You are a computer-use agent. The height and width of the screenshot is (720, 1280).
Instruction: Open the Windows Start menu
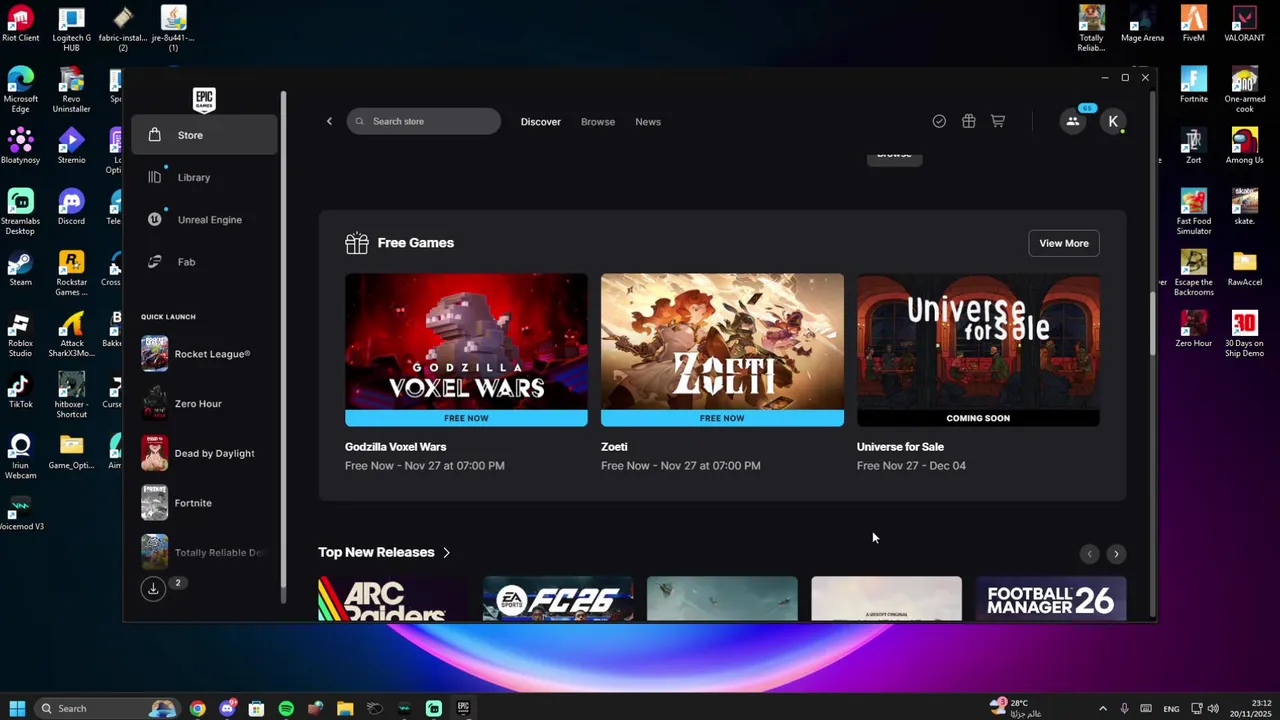17,708
